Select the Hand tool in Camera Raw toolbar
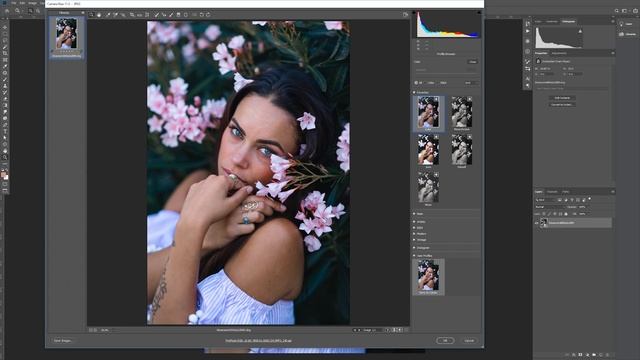 pos(99,15)
